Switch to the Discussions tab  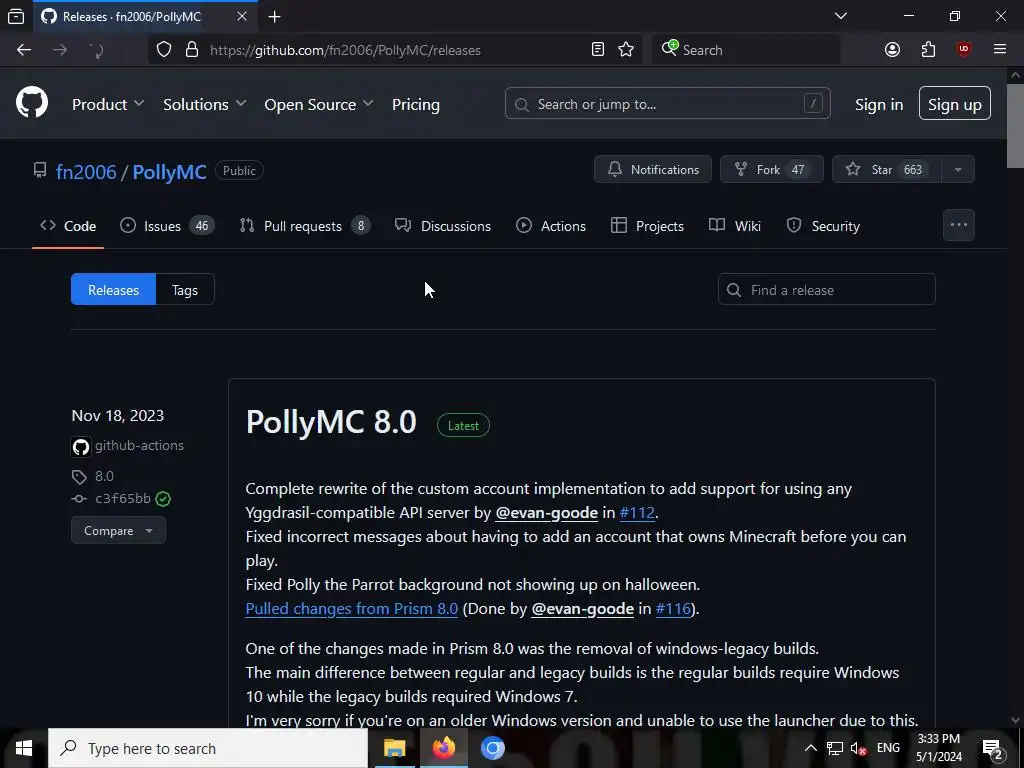point(443,226)
